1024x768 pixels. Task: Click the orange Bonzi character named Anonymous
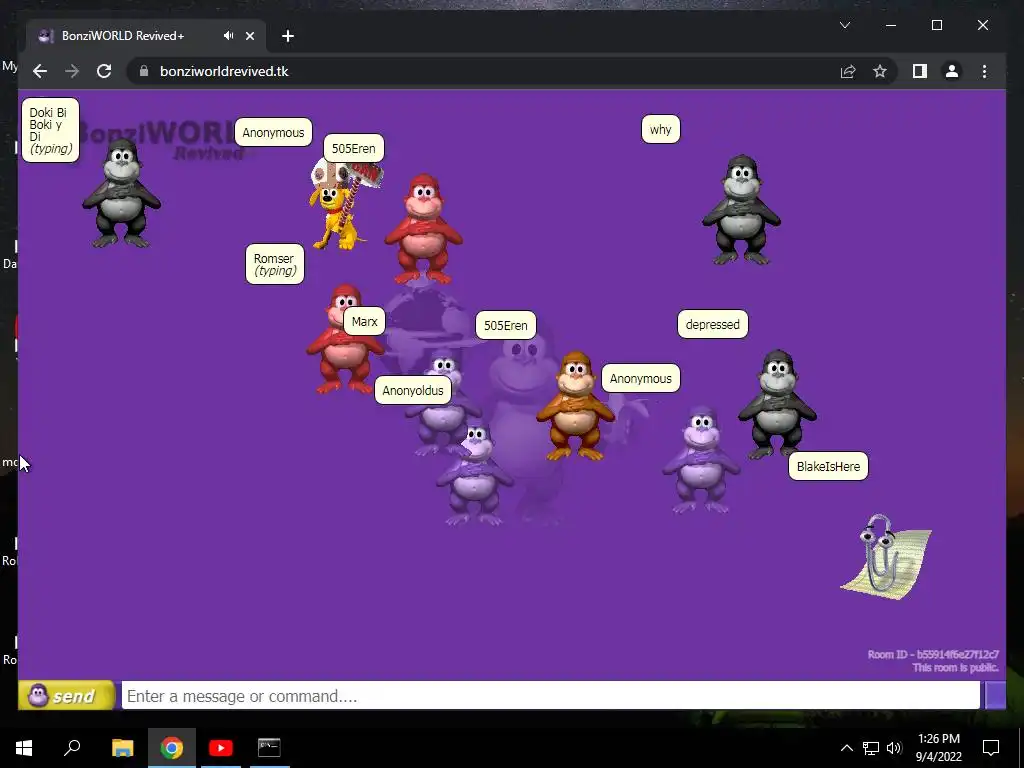click(575, 406)
